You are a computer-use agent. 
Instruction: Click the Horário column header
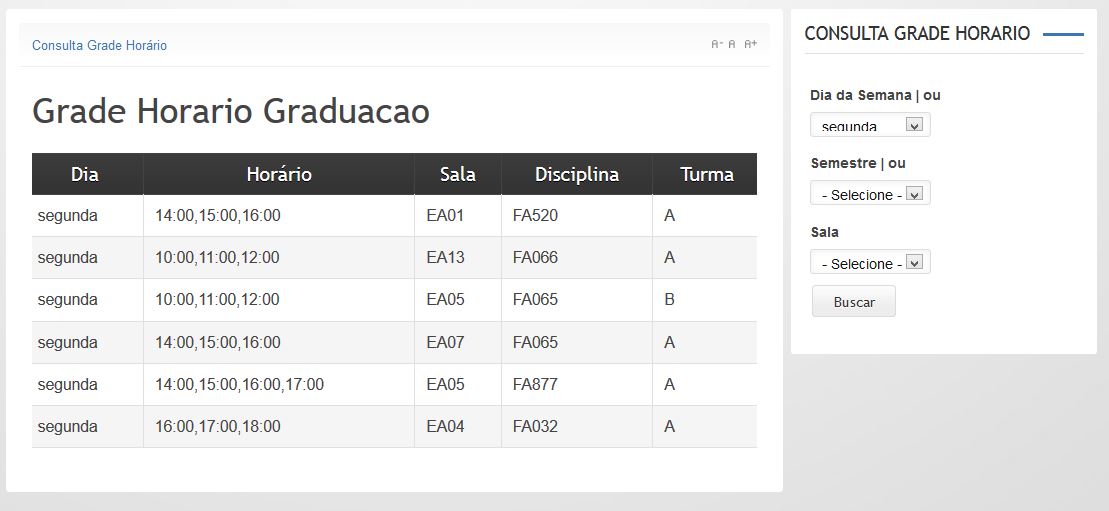coord(279,174)
